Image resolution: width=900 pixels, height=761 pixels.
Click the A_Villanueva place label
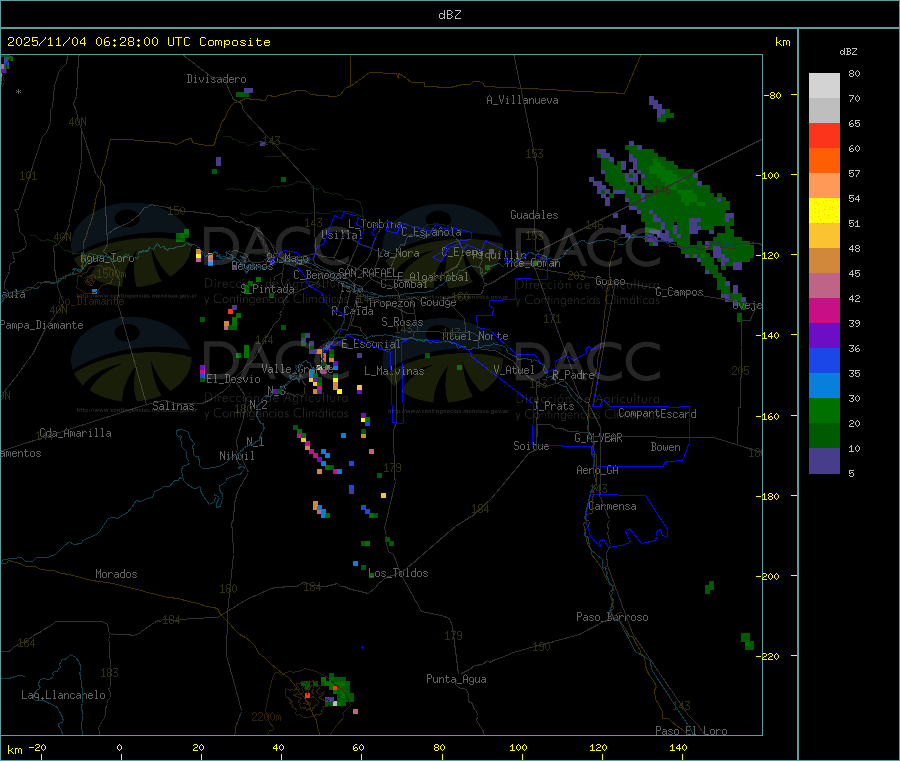click(x=522, y=100)
